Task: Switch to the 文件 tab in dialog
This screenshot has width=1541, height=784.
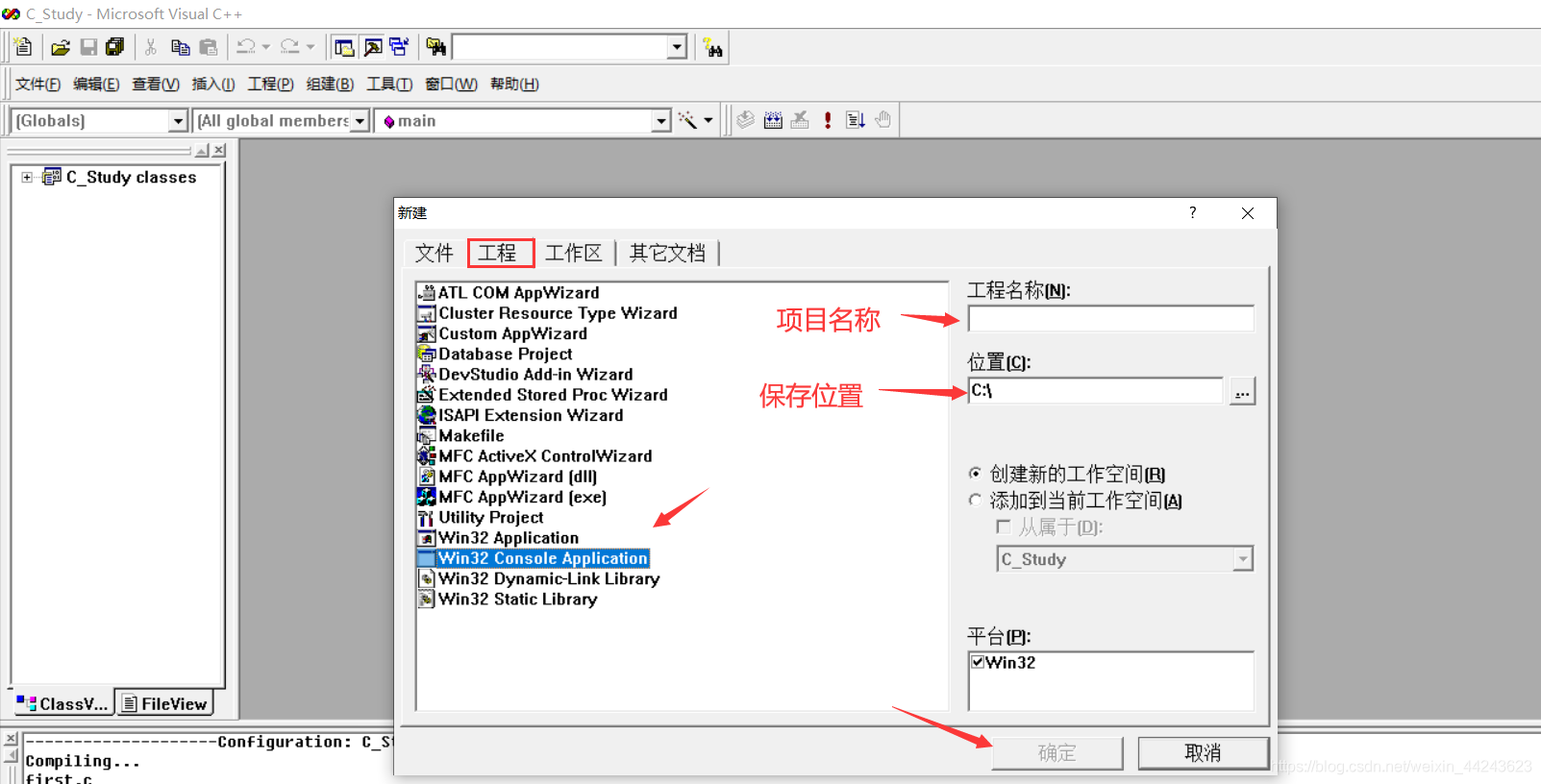Action: [x=434, y=253]
